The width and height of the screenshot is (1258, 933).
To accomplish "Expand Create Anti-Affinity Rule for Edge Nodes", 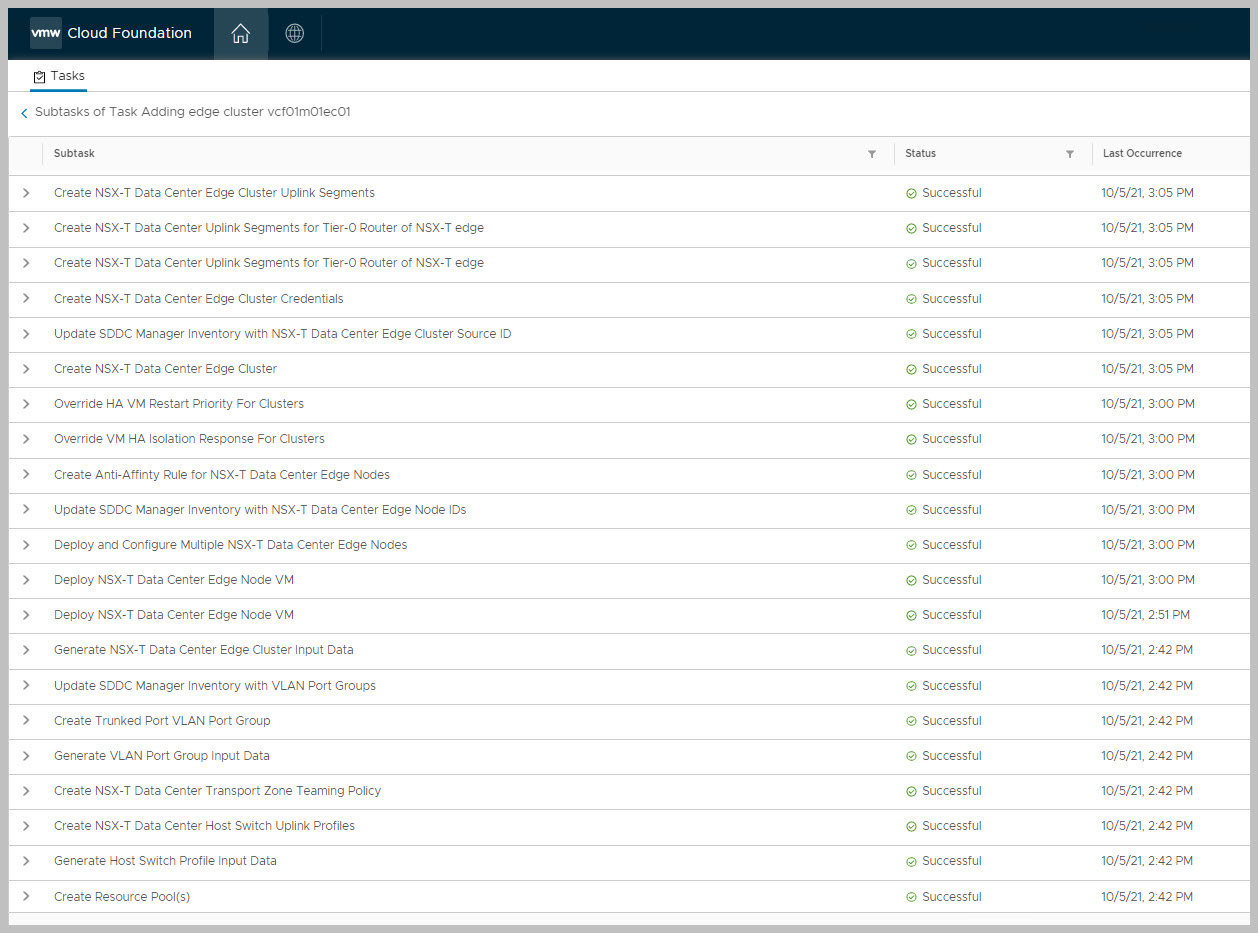I will click(x=26, y=475).
